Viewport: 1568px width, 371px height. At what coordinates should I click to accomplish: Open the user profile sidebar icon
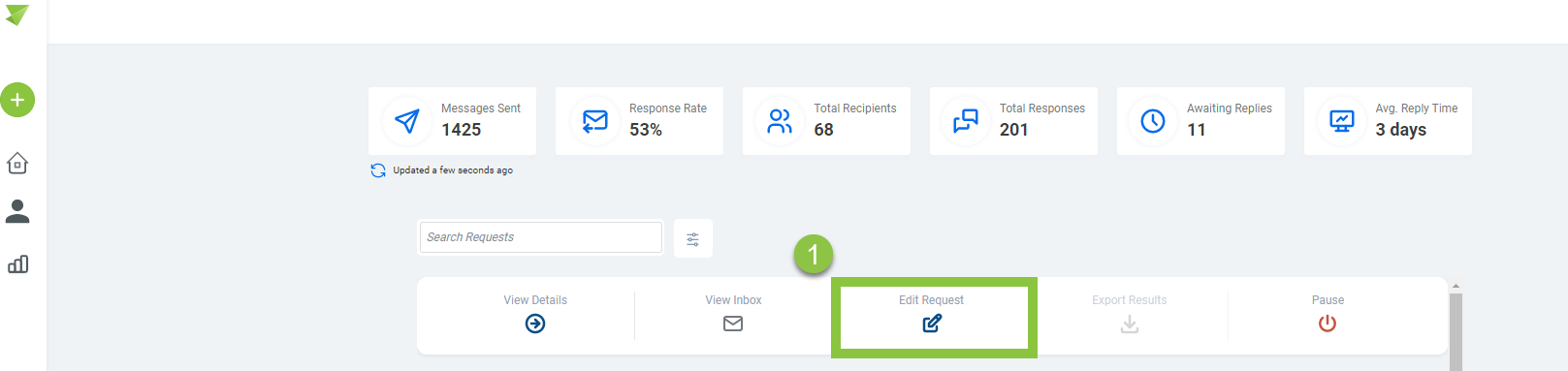(17, 211)
